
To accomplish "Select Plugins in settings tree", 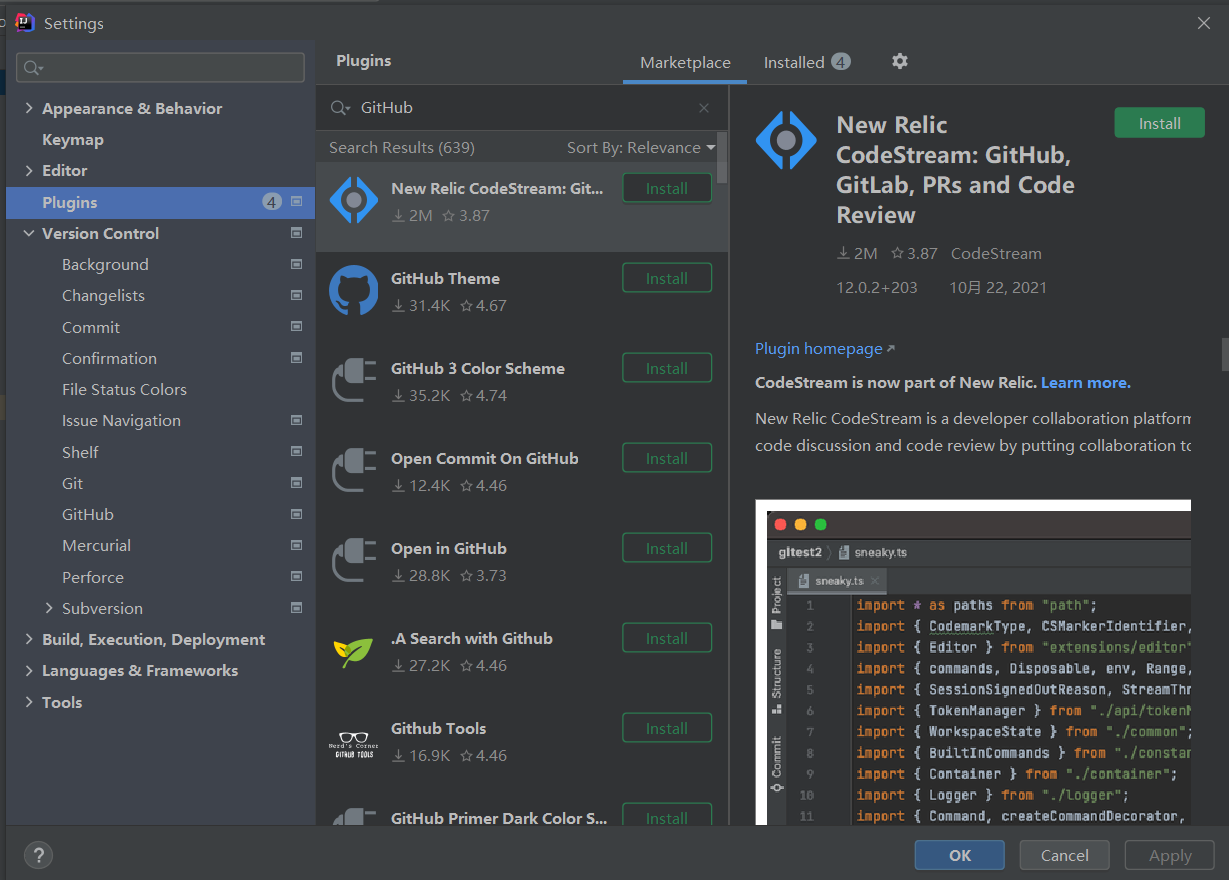I will click(x=160, y=202).
